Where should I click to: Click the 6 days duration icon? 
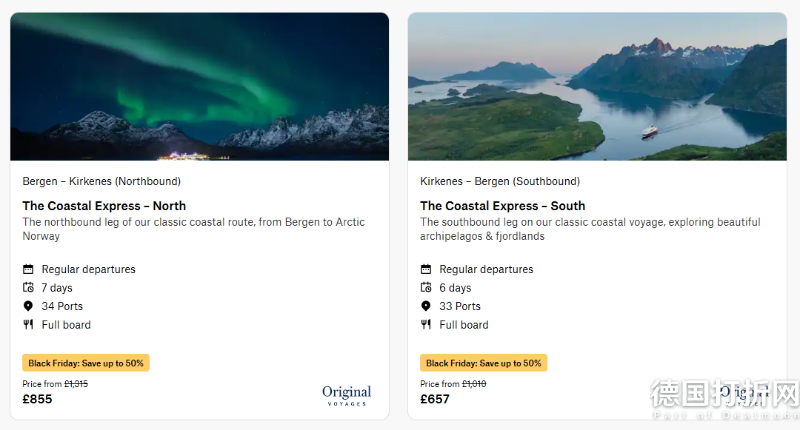tap(426, 288)
